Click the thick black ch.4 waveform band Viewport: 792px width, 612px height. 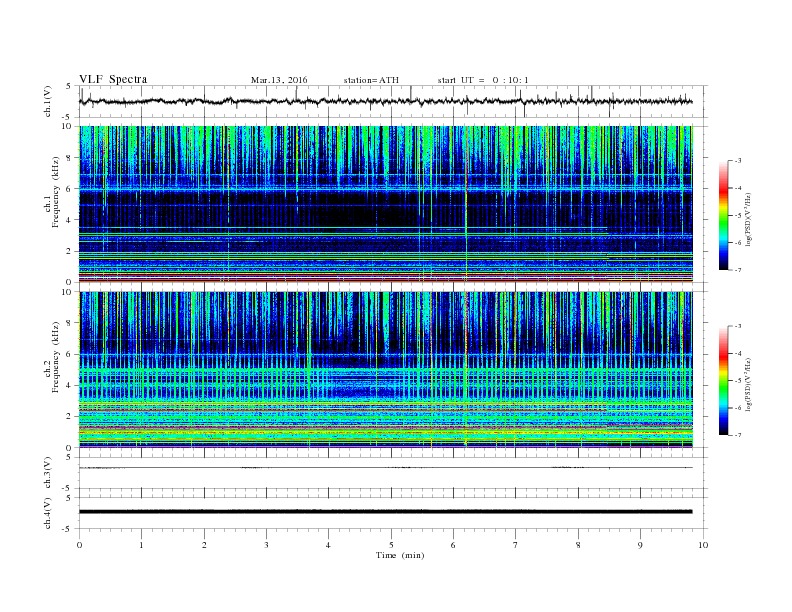(385, 512)
